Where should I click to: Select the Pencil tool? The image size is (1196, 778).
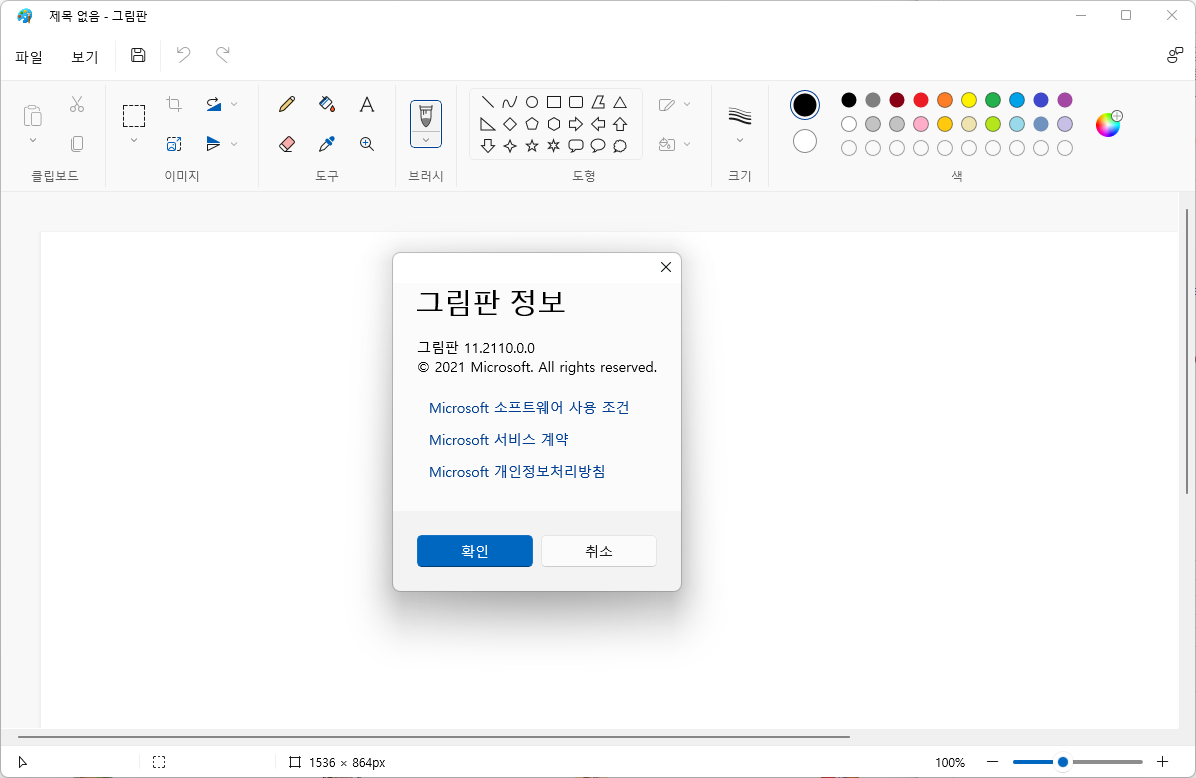(287, 104)
